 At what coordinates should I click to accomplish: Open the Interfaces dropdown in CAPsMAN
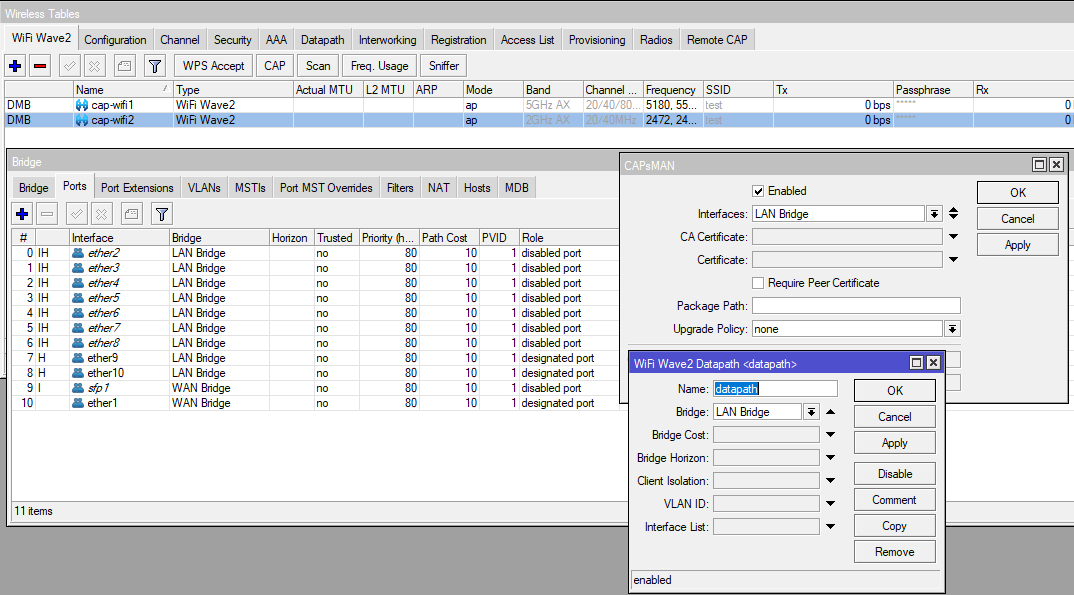pos(932,213)
